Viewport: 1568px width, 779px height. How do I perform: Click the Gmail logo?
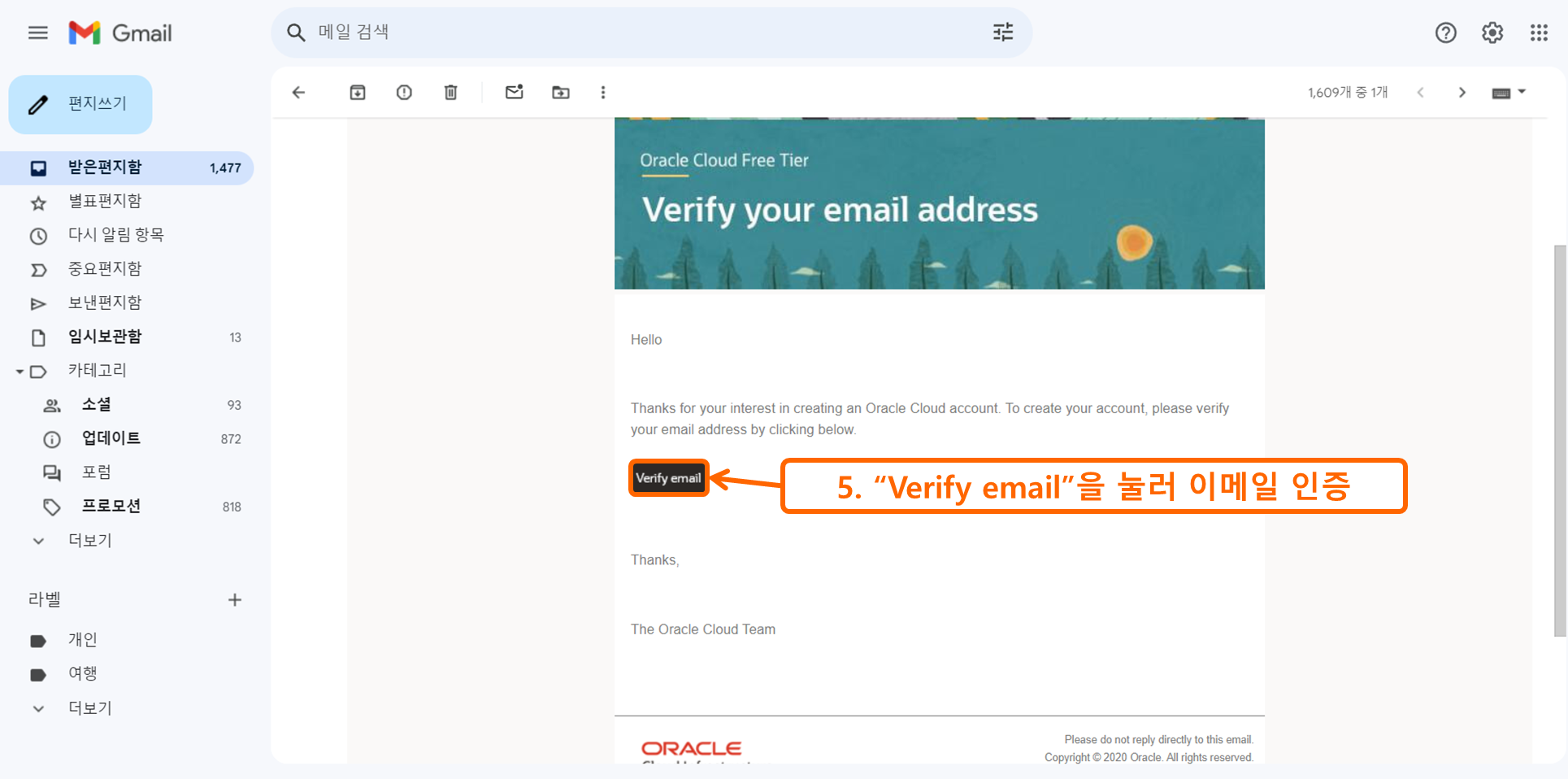(x=120, y=33)
